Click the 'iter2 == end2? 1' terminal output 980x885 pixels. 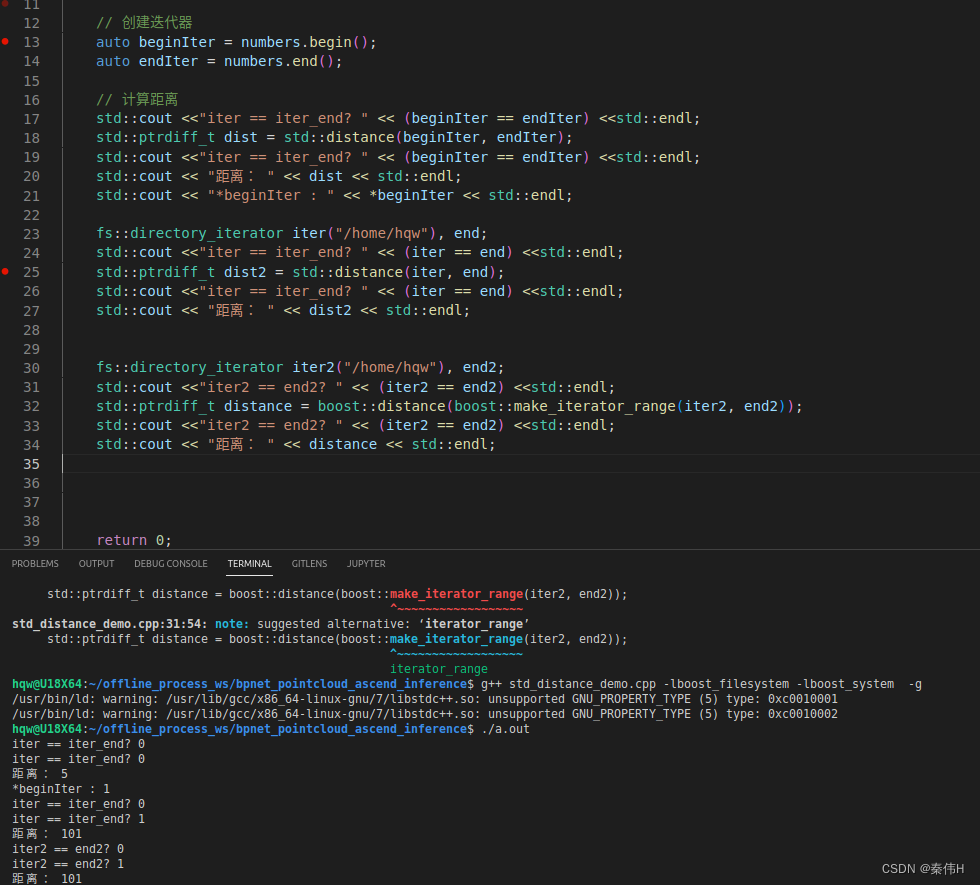68,864
